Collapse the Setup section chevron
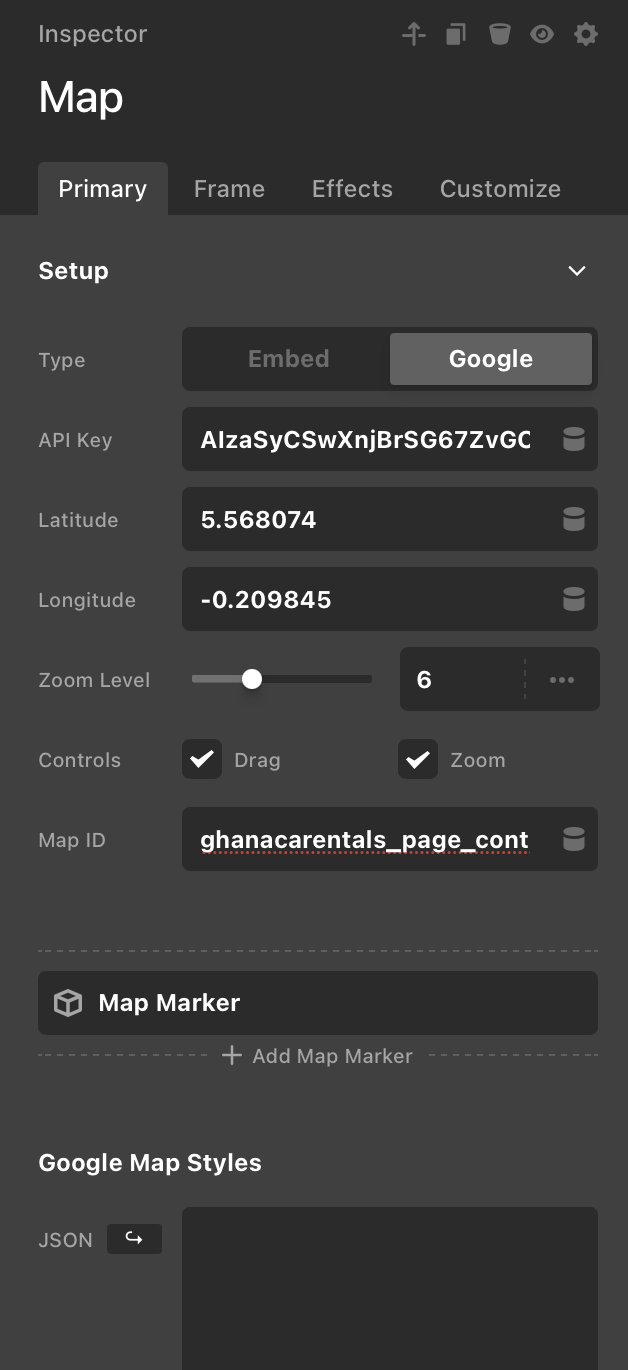This screenshot has width=628, height=1370. (577, 271)
